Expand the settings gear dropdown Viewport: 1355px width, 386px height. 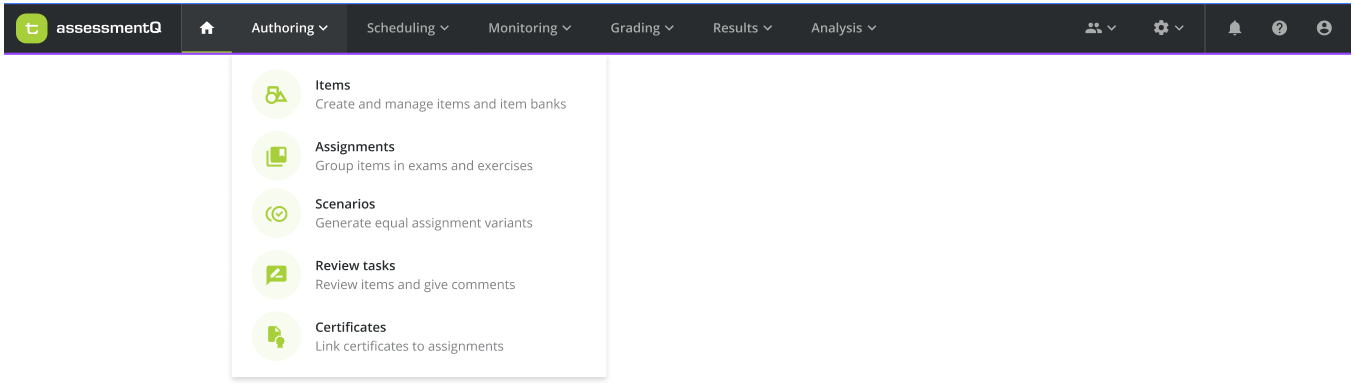point(1169,28)
